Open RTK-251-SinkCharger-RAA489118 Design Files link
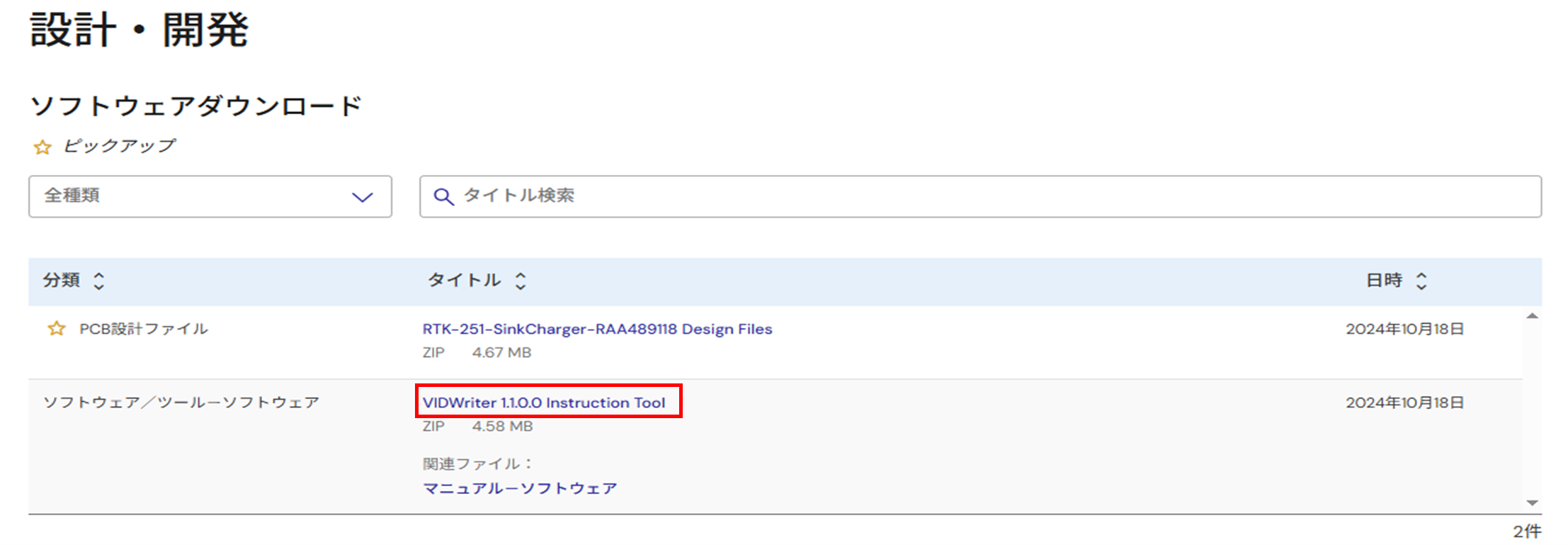Image resolution: width=1568 pixels, height=545 pixels. pyautogui.click(x=597, y=329)
